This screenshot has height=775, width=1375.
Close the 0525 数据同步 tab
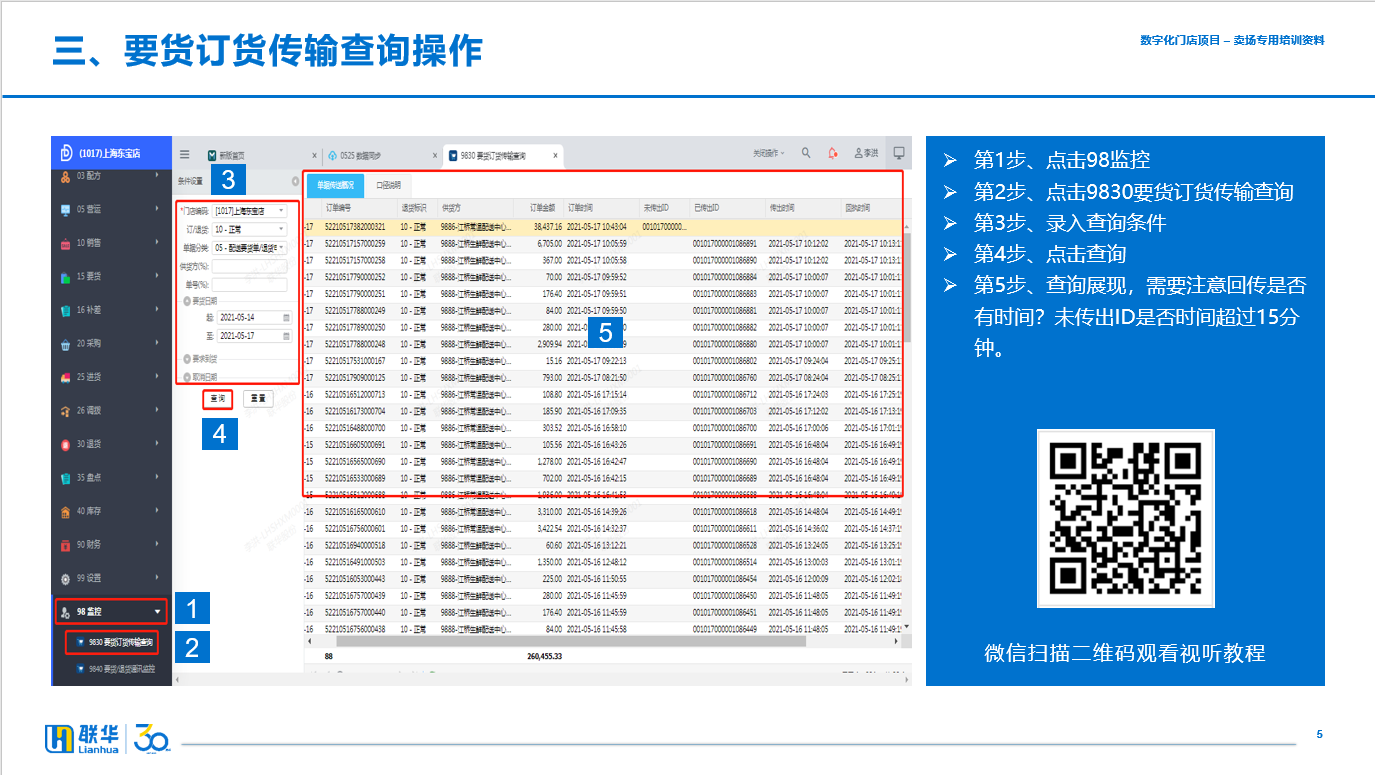[434, 156]
